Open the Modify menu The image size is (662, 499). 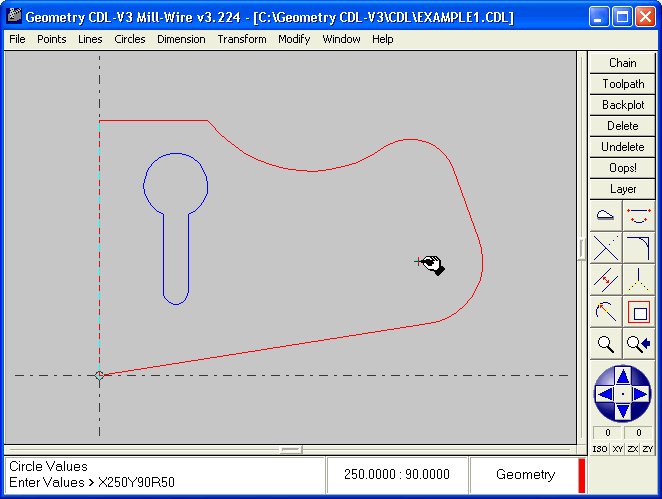click(294, 39)
